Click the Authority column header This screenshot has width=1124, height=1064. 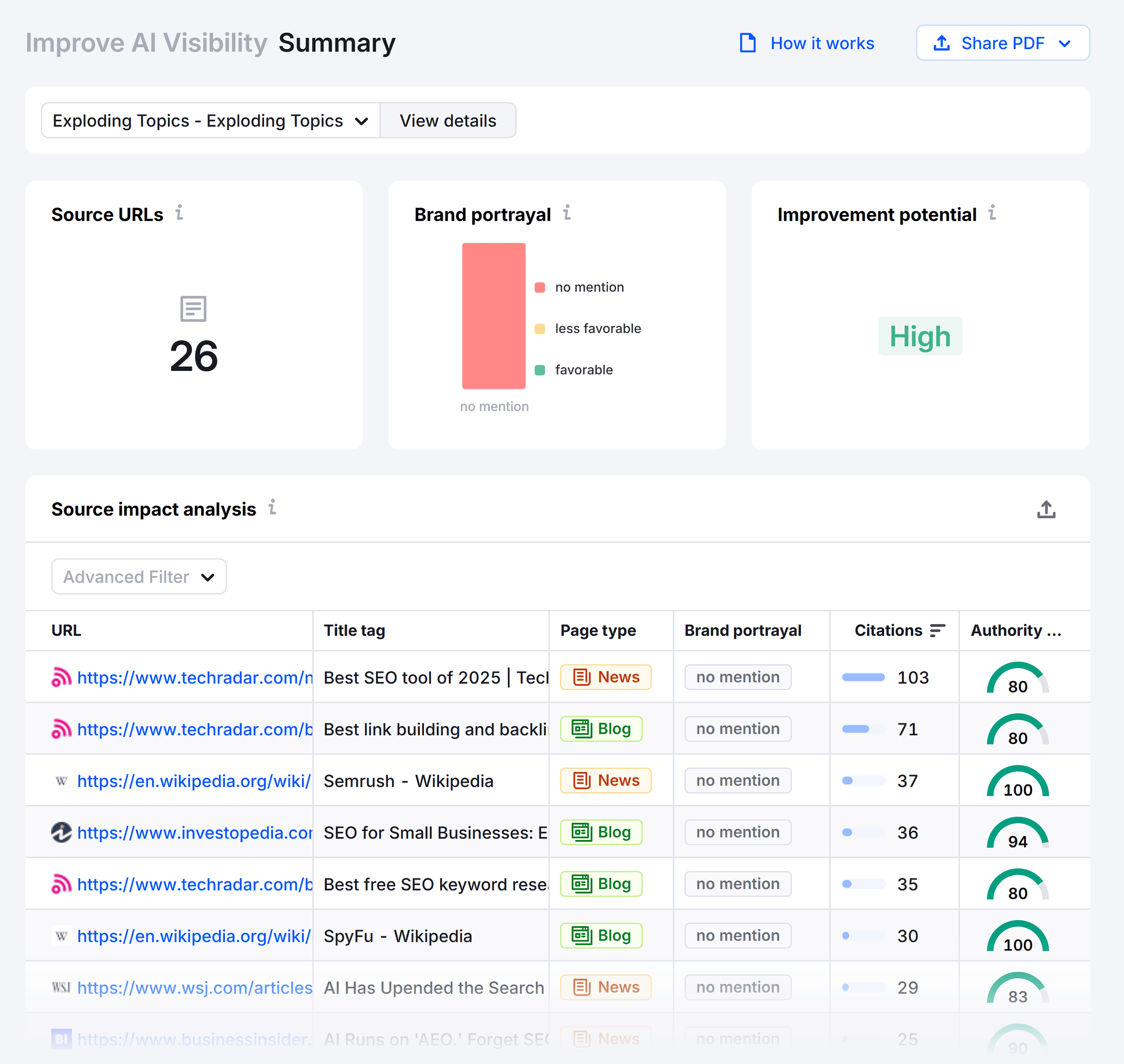(x=1016, y=631)
